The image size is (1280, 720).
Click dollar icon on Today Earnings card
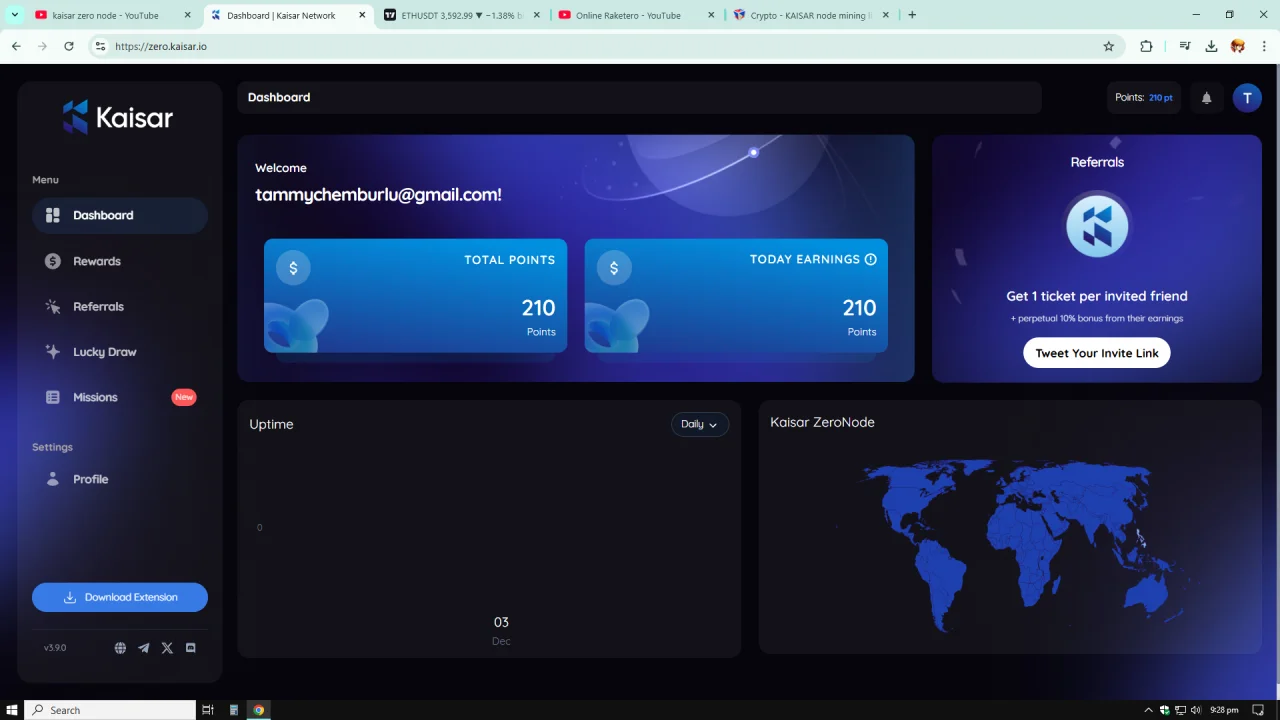tap(614, 268)
